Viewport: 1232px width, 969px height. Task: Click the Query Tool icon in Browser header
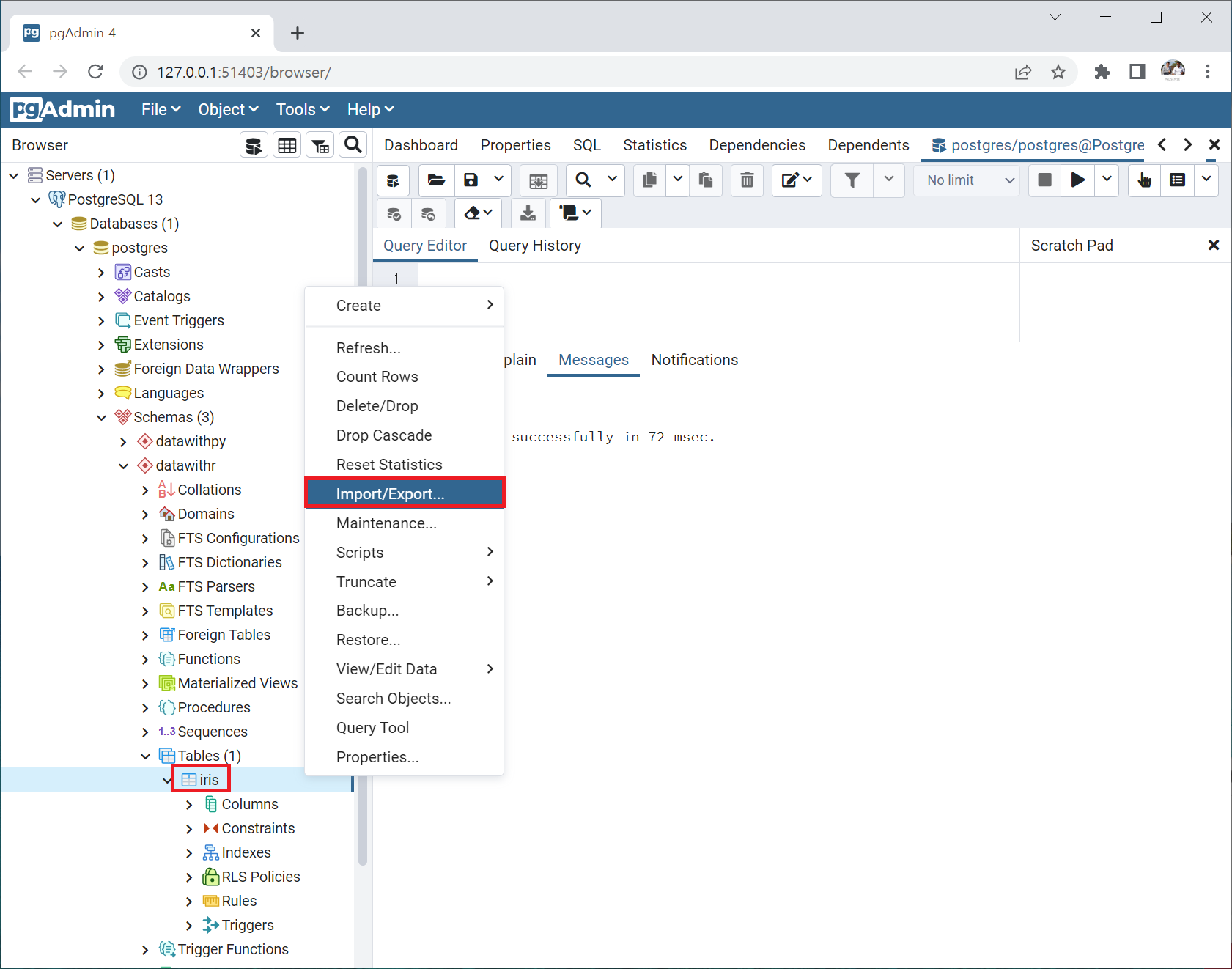[254, 145]
